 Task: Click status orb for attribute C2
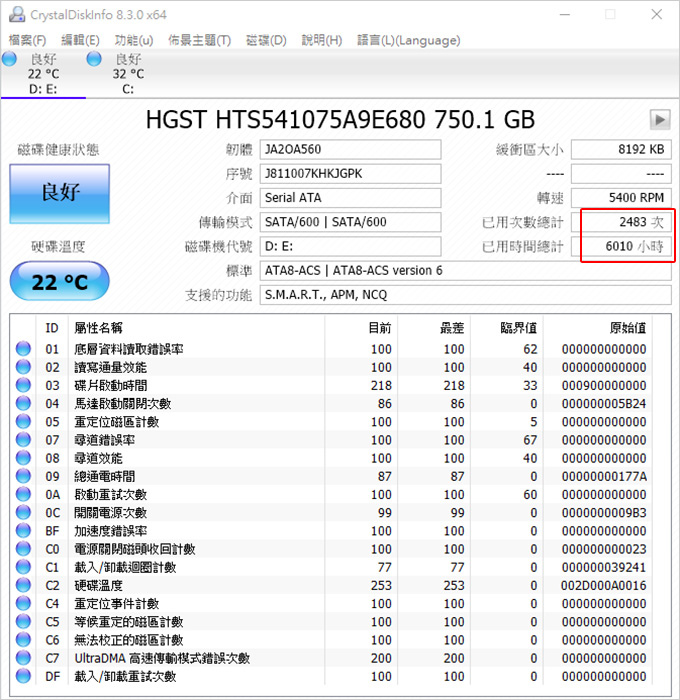tap(23, 585)
